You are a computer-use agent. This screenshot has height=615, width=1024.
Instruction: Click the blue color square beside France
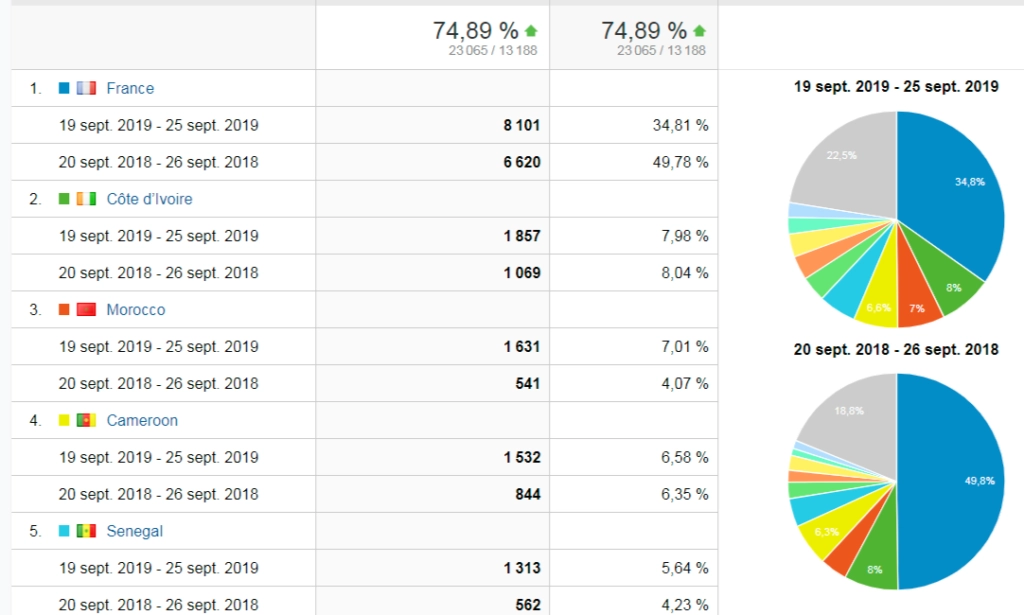click(x=64, y=88)
